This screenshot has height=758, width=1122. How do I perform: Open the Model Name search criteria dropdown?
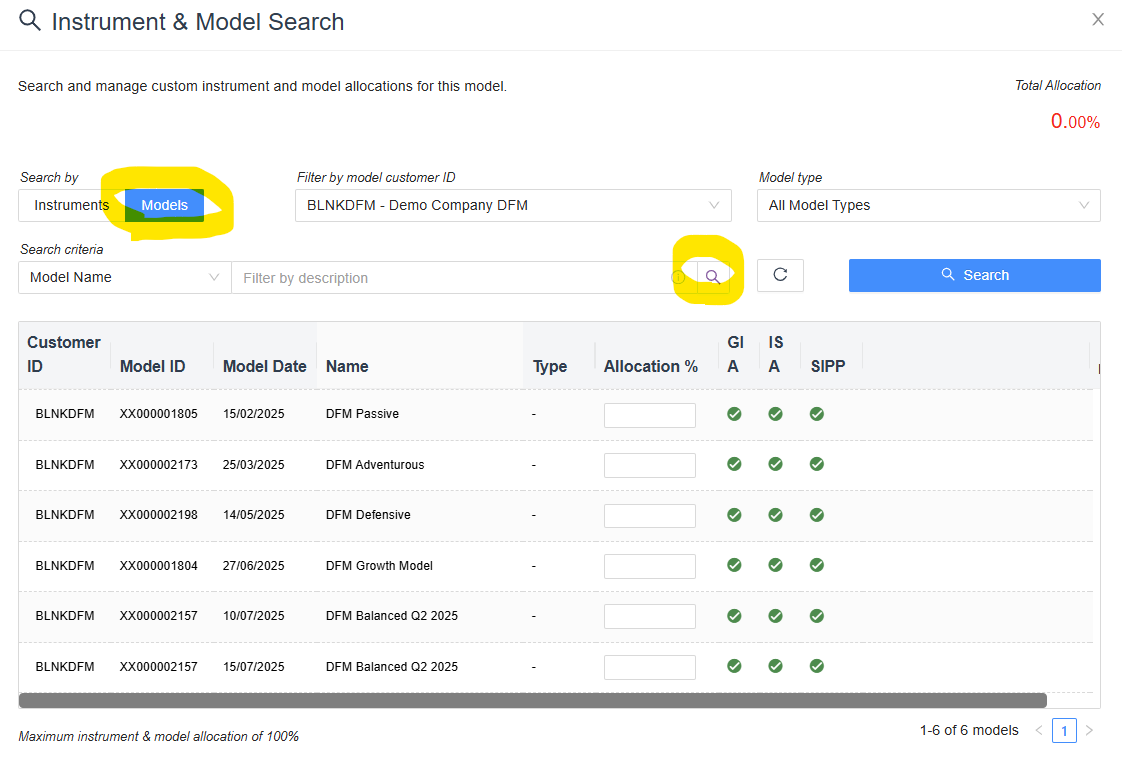pos(124,276)
